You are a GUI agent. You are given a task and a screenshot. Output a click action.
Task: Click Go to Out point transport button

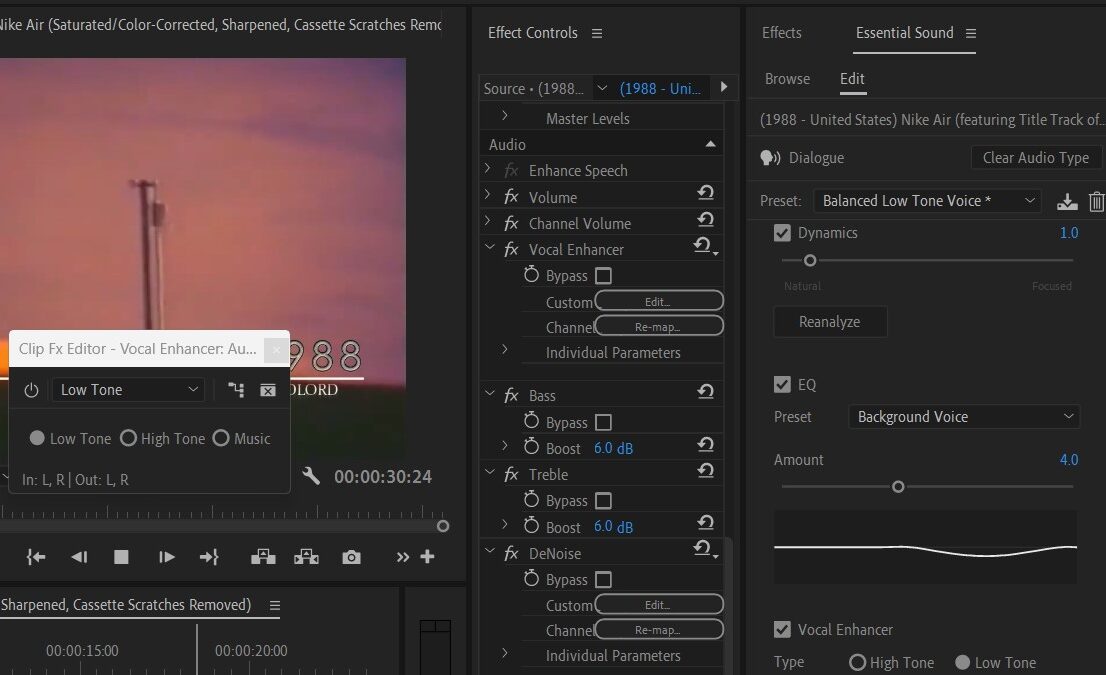[209, 557]
